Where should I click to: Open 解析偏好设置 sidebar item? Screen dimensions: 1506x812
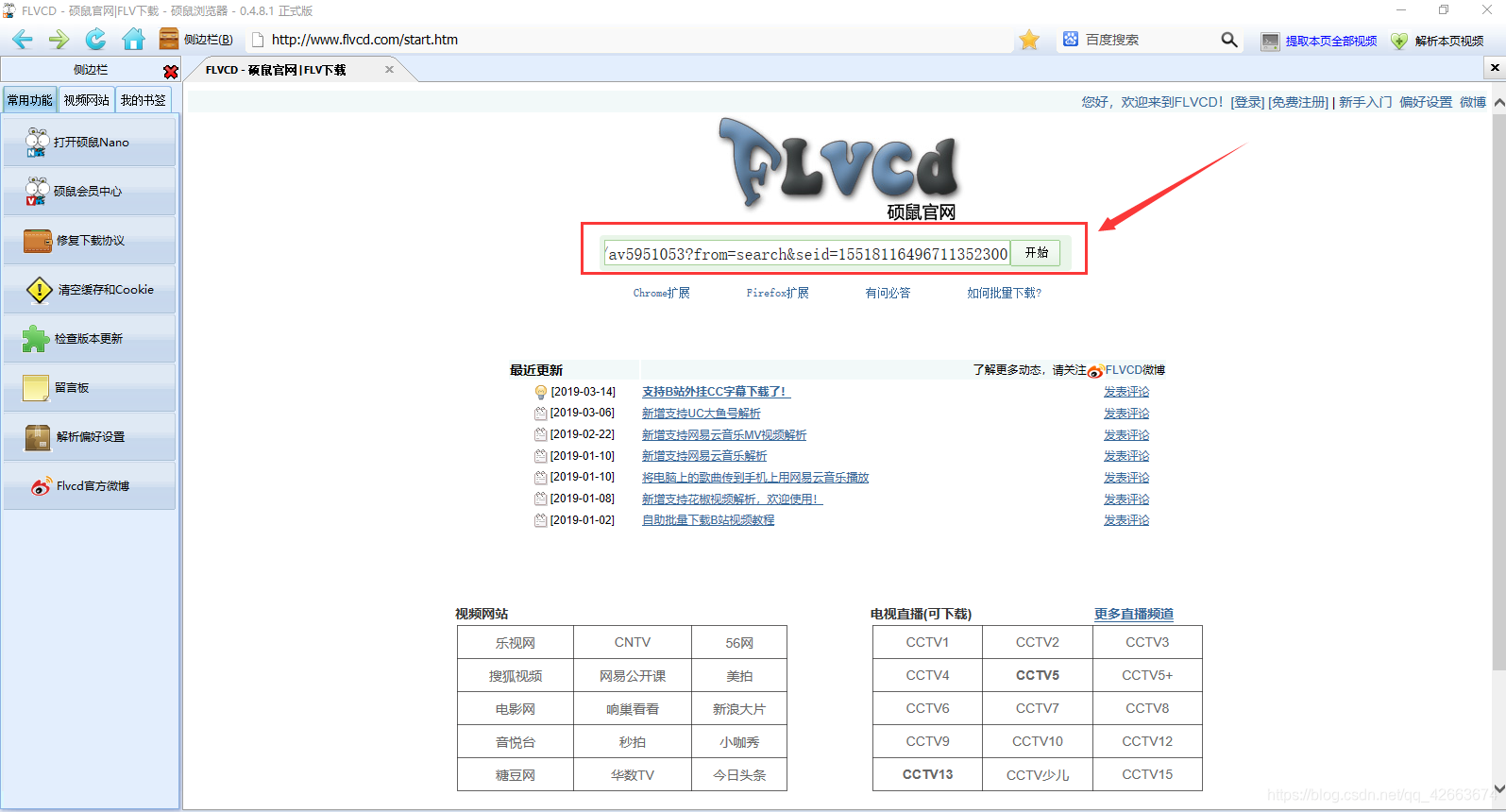90,437
